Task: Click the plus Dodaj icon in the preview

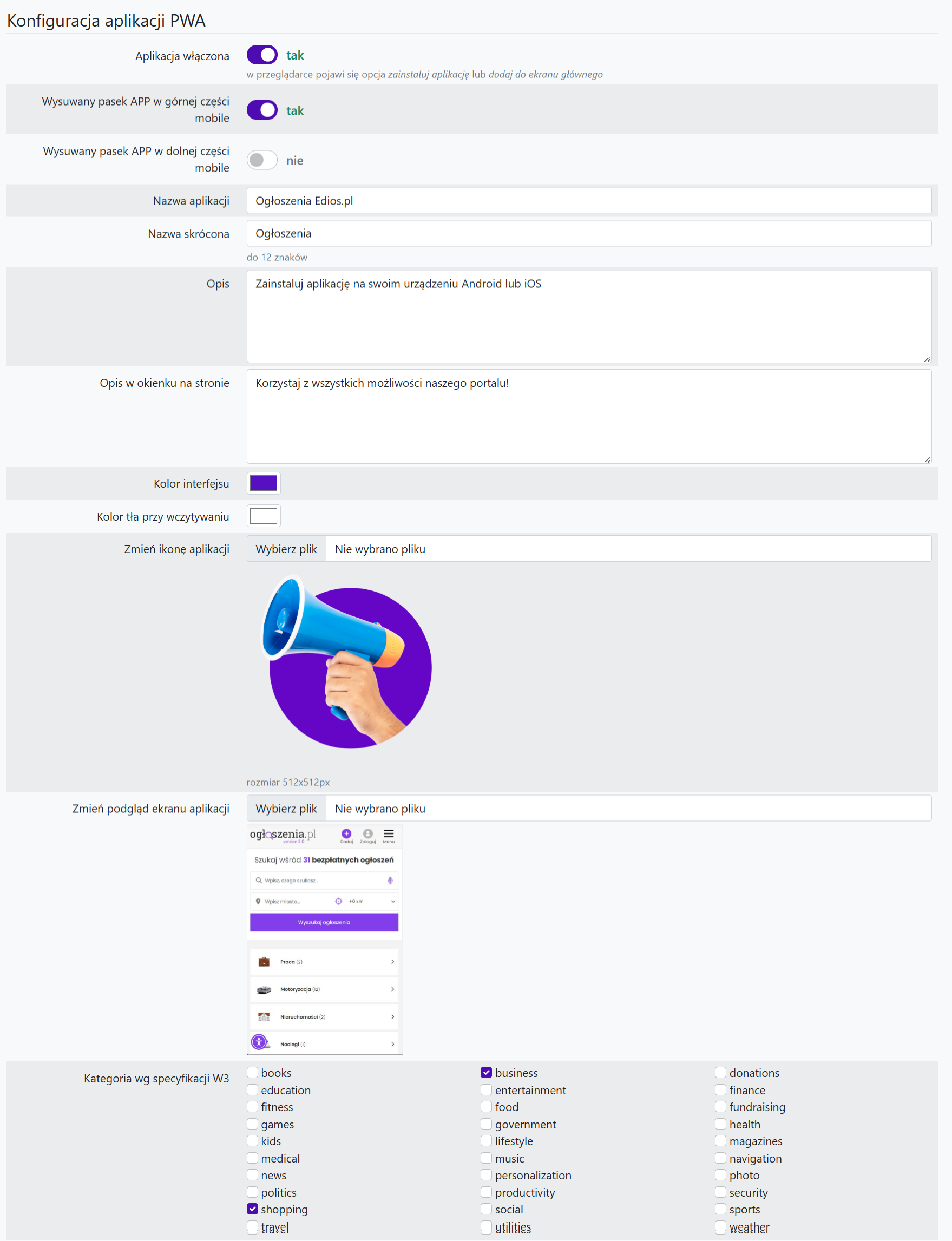Action: [x=346, y=833]
